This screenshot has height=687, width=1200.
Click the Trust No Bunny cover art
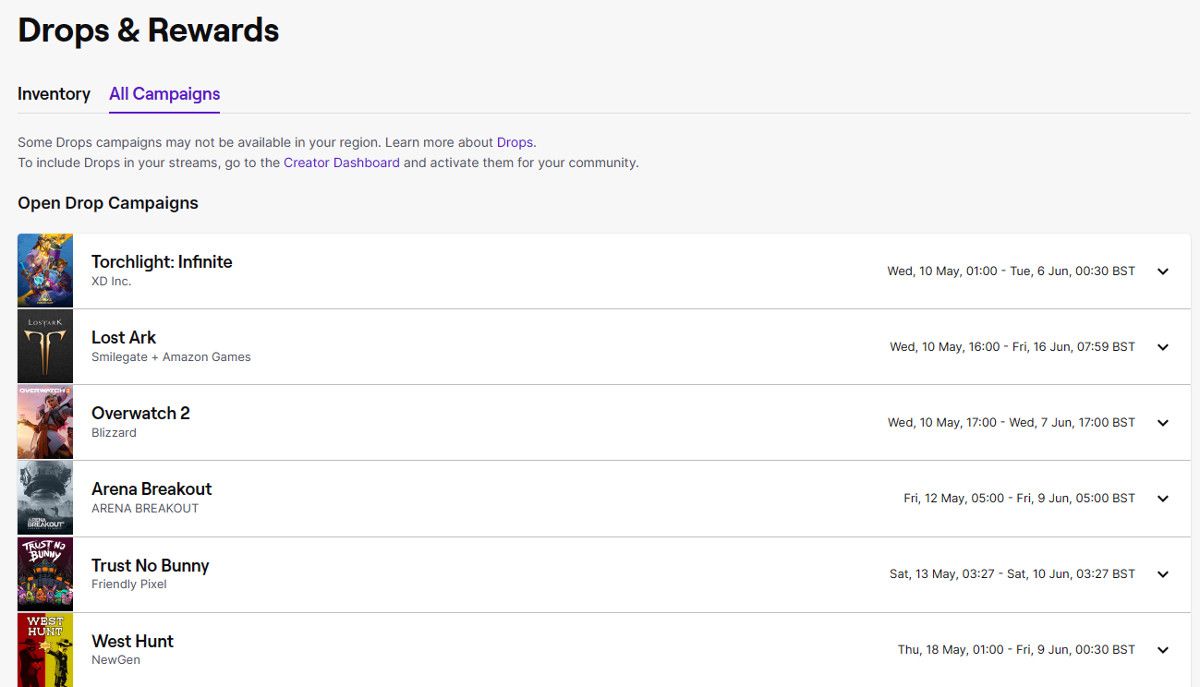45,574
